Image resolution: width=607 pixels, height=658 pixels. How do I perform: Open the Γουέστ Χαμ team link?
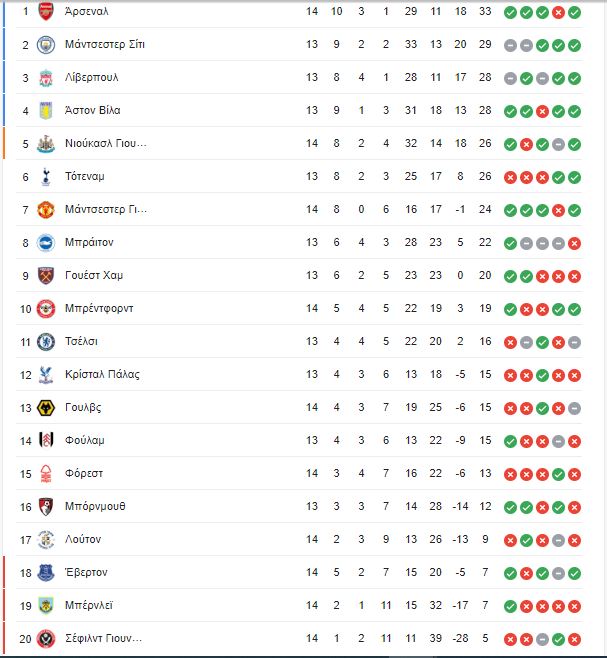pyautogui.click(x=94, y=275)
